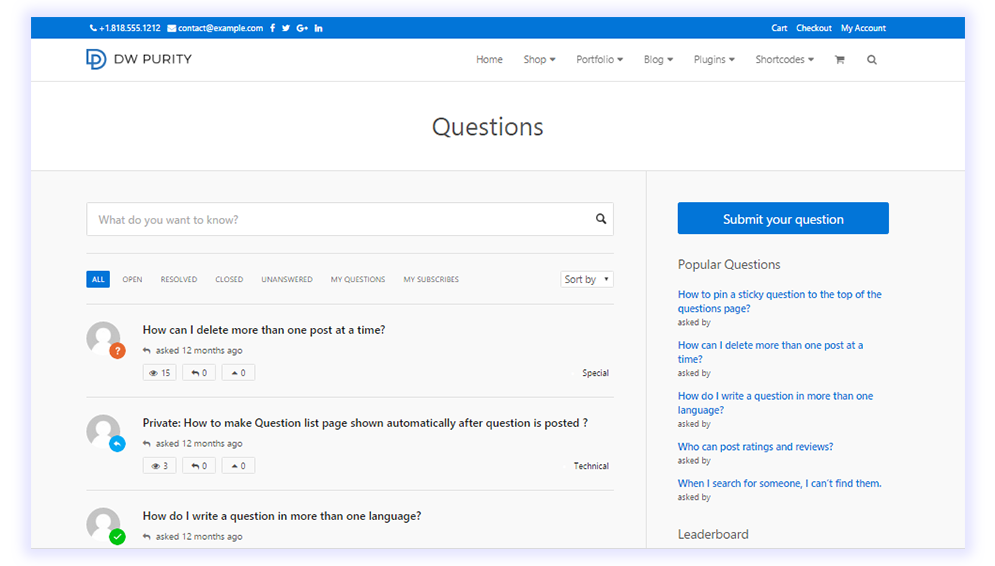The height and width of the screenshot is (566, 995).
Task: Open the Sort by dropdown
Action: point(587,279)
